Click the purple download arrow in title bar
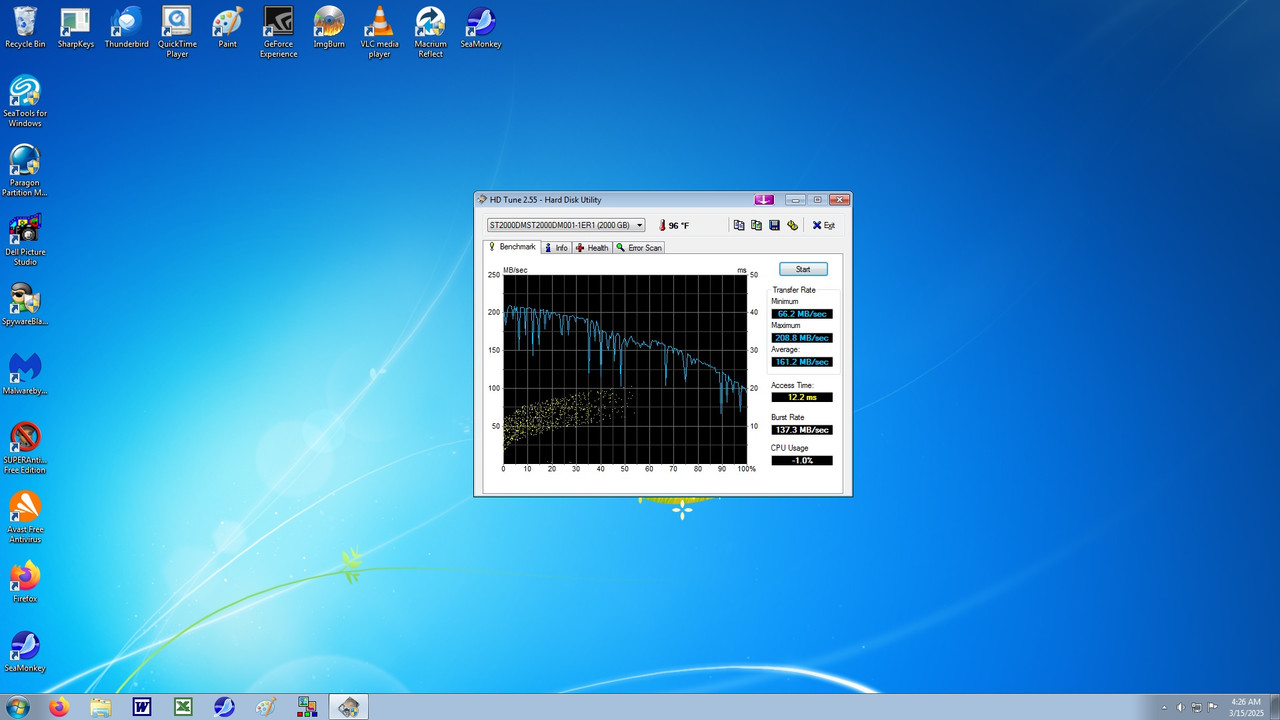This screenshot has height=720, width=1280. (x=764, y=199)
